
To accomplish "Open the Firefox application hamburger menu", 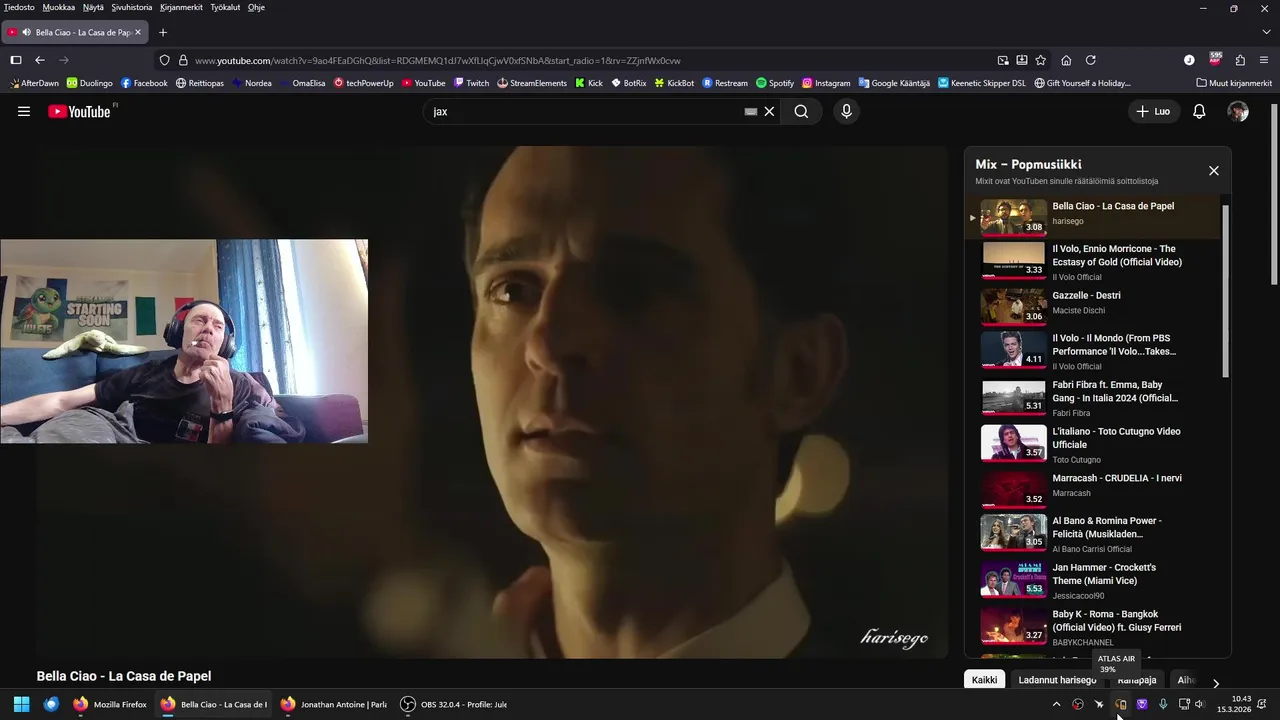I will click(x=1265, y=60).
